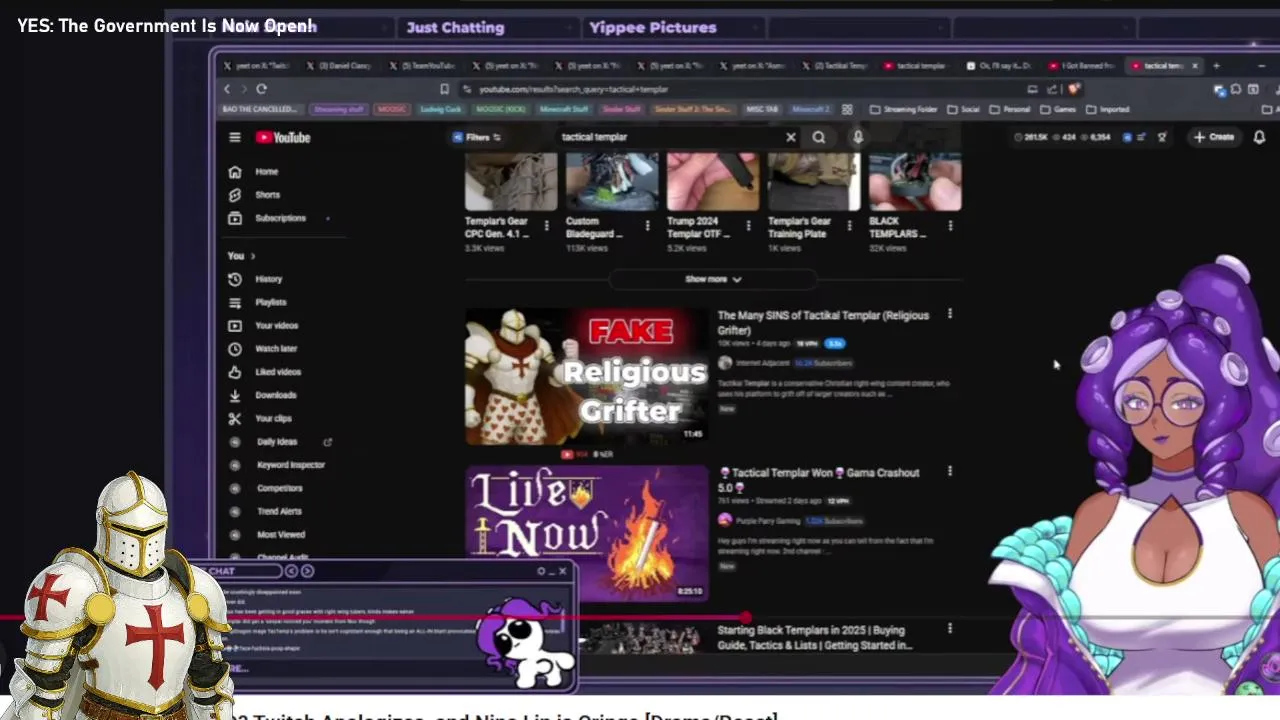Open three-dot menu for Templar's Gear CPC short

(546, 226)
